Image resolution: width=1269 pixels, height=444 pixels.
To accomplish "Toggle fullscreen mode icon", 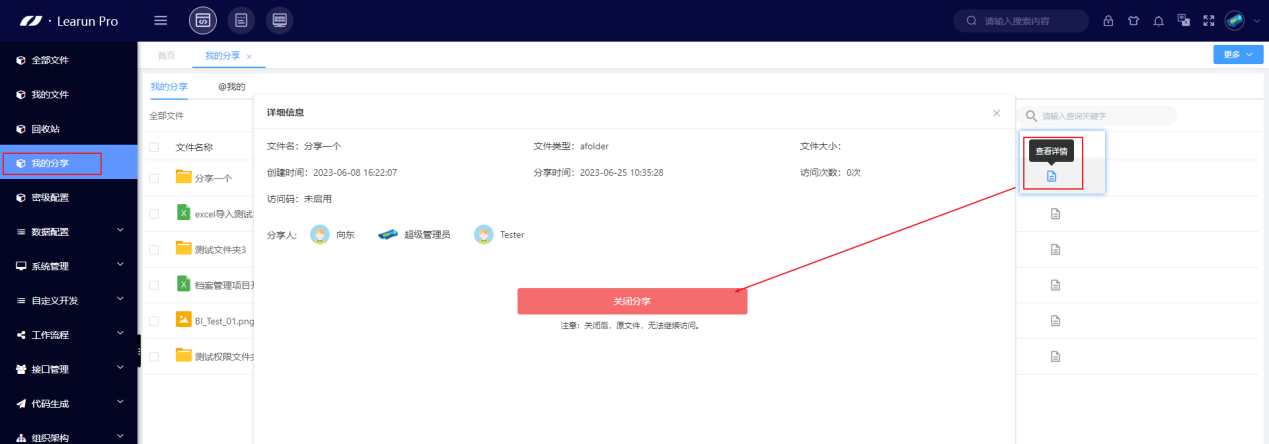I will [1208, 21].
